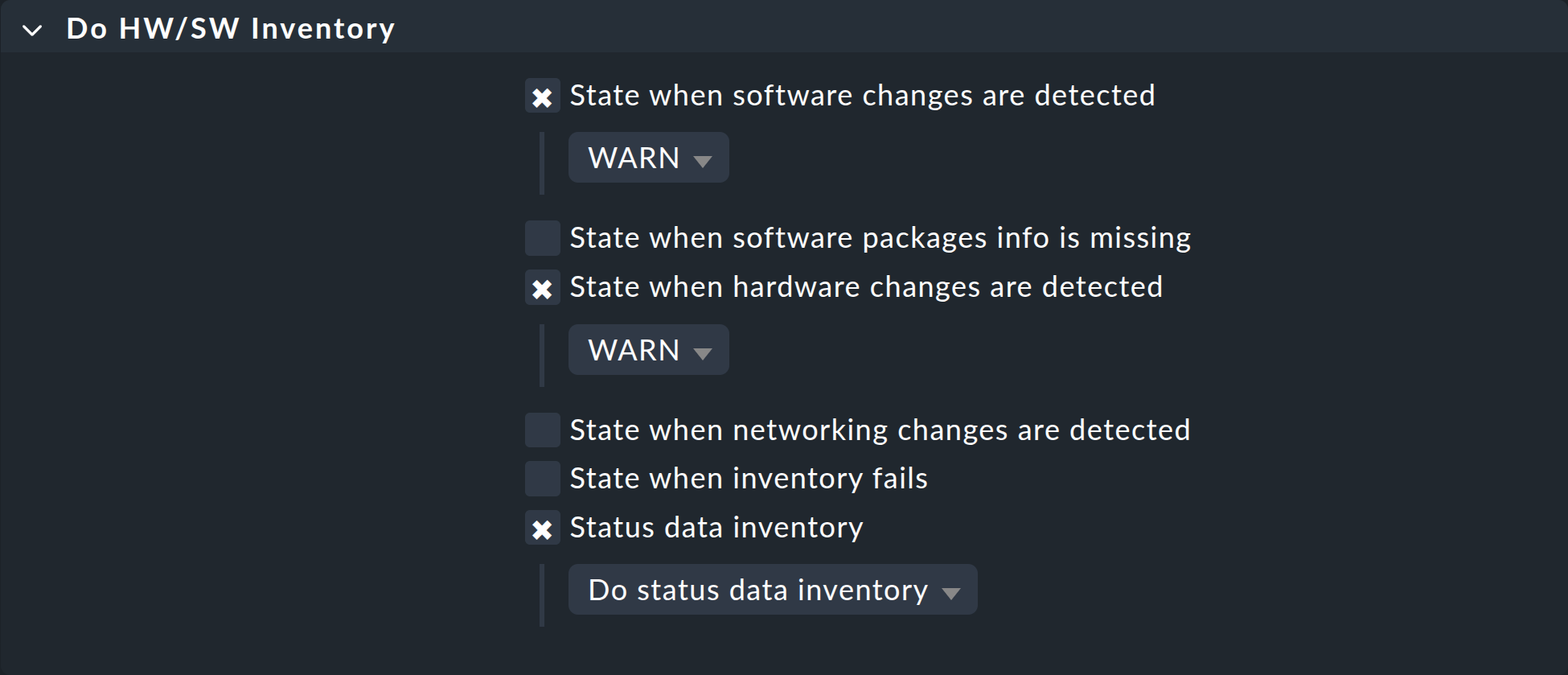Click the arrow on Do status data inventory
The width and height of the screenshot is (1568, 675).
[953, 591]
